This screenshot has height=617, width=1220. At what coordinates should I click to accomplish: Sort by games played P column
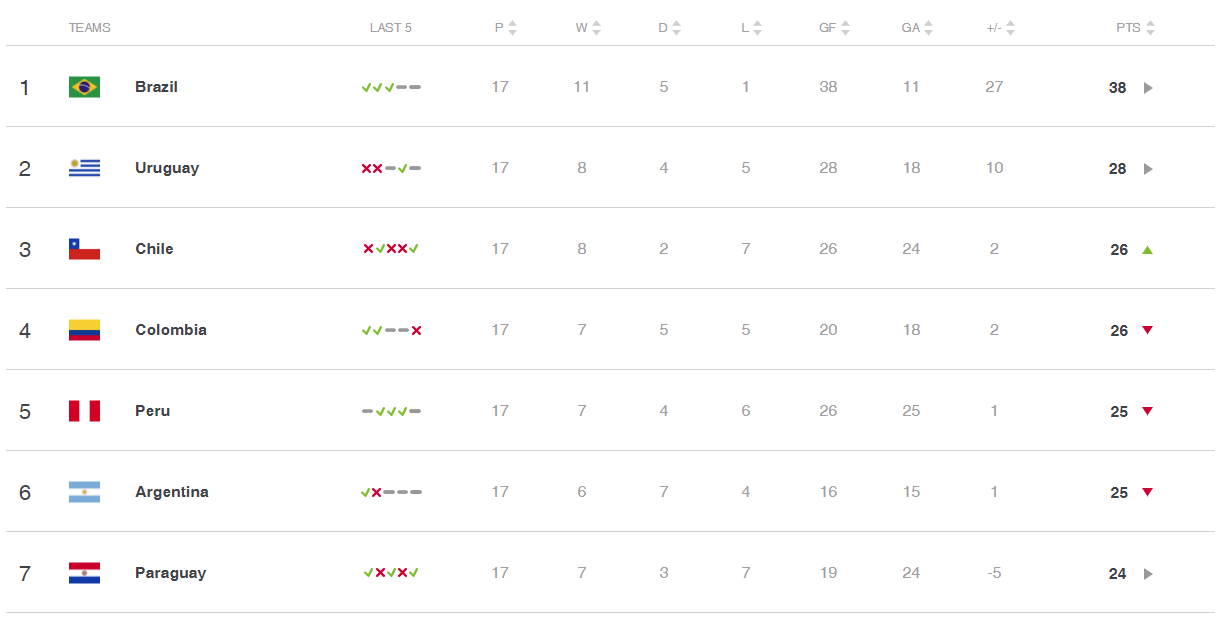tap(512, 28)
